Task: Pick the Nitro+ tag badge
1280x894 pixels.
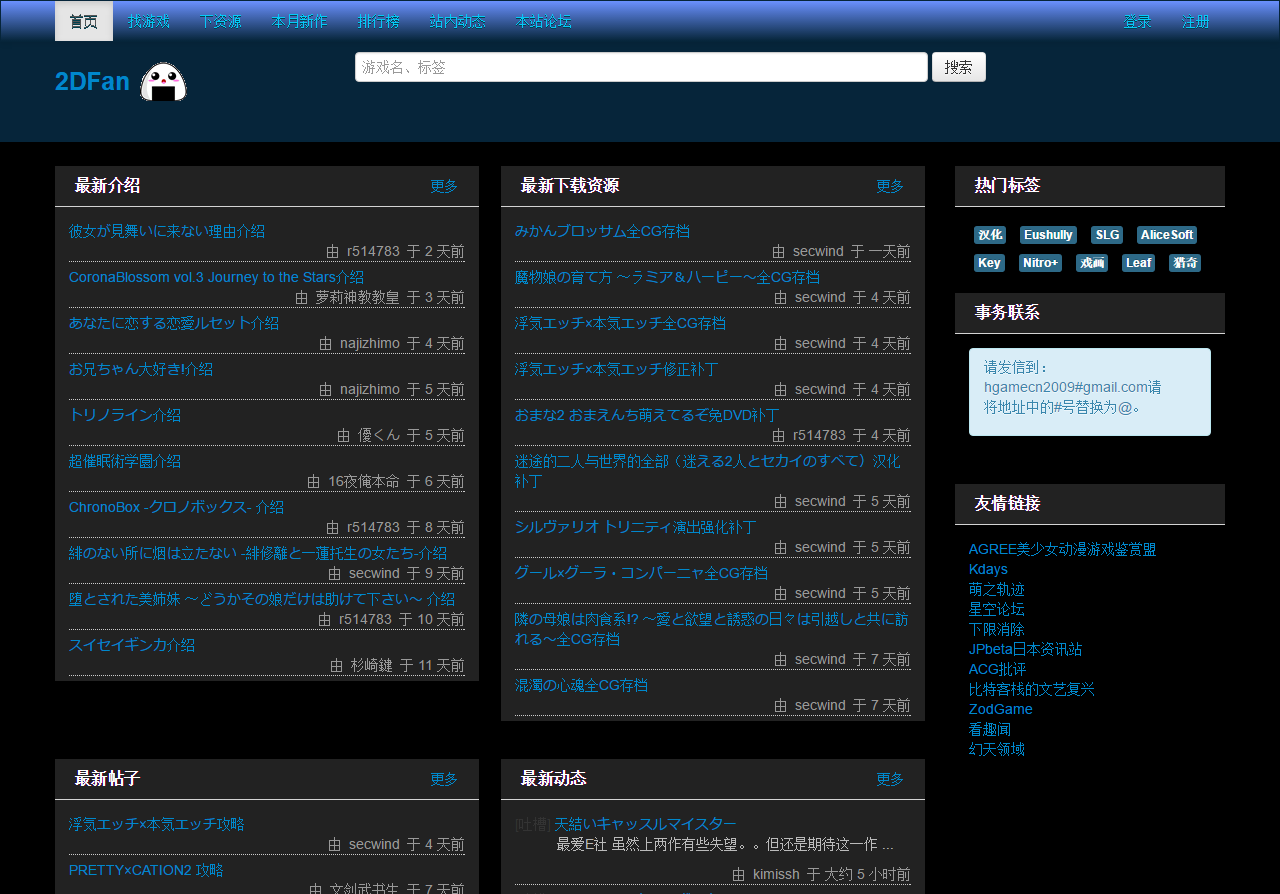Action: click(x=1040, y=263)
